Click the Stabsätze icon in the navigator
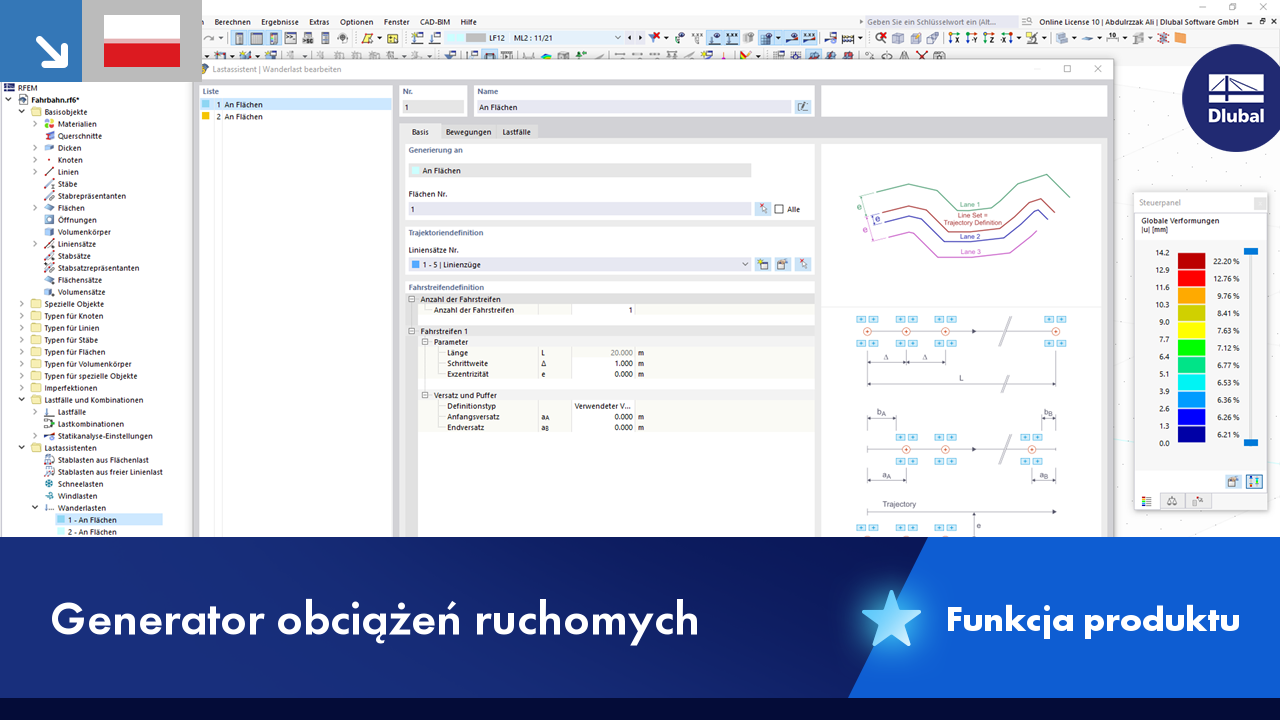The image size is (1280, 720). 49,256
